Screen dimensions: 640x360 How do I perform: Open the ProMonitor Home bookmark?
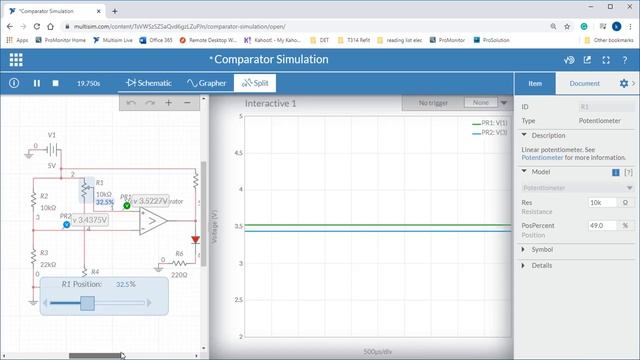click(60, 40)
